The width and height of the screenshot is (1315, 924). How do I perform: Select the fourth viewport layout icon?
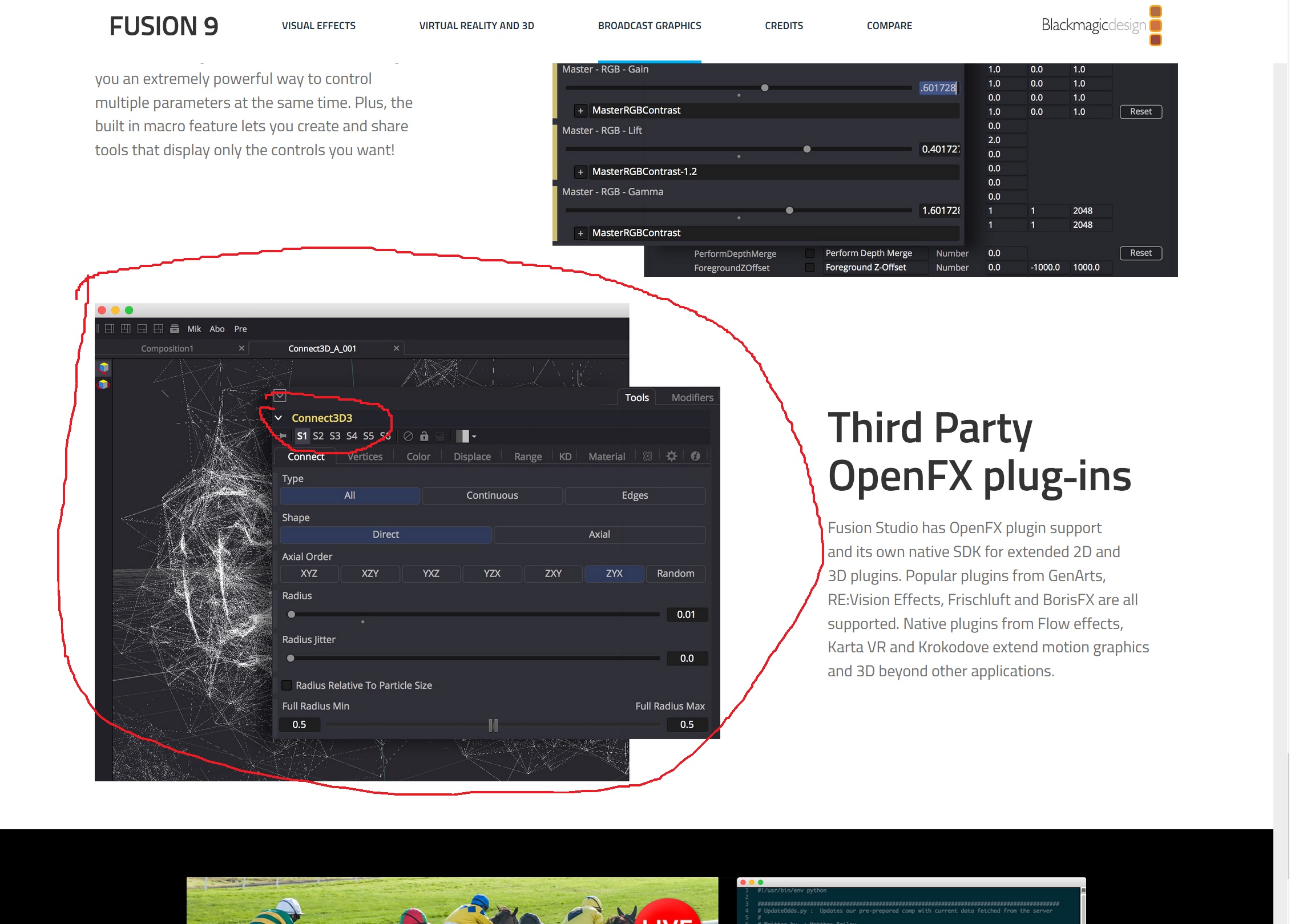tap(158, 329)
